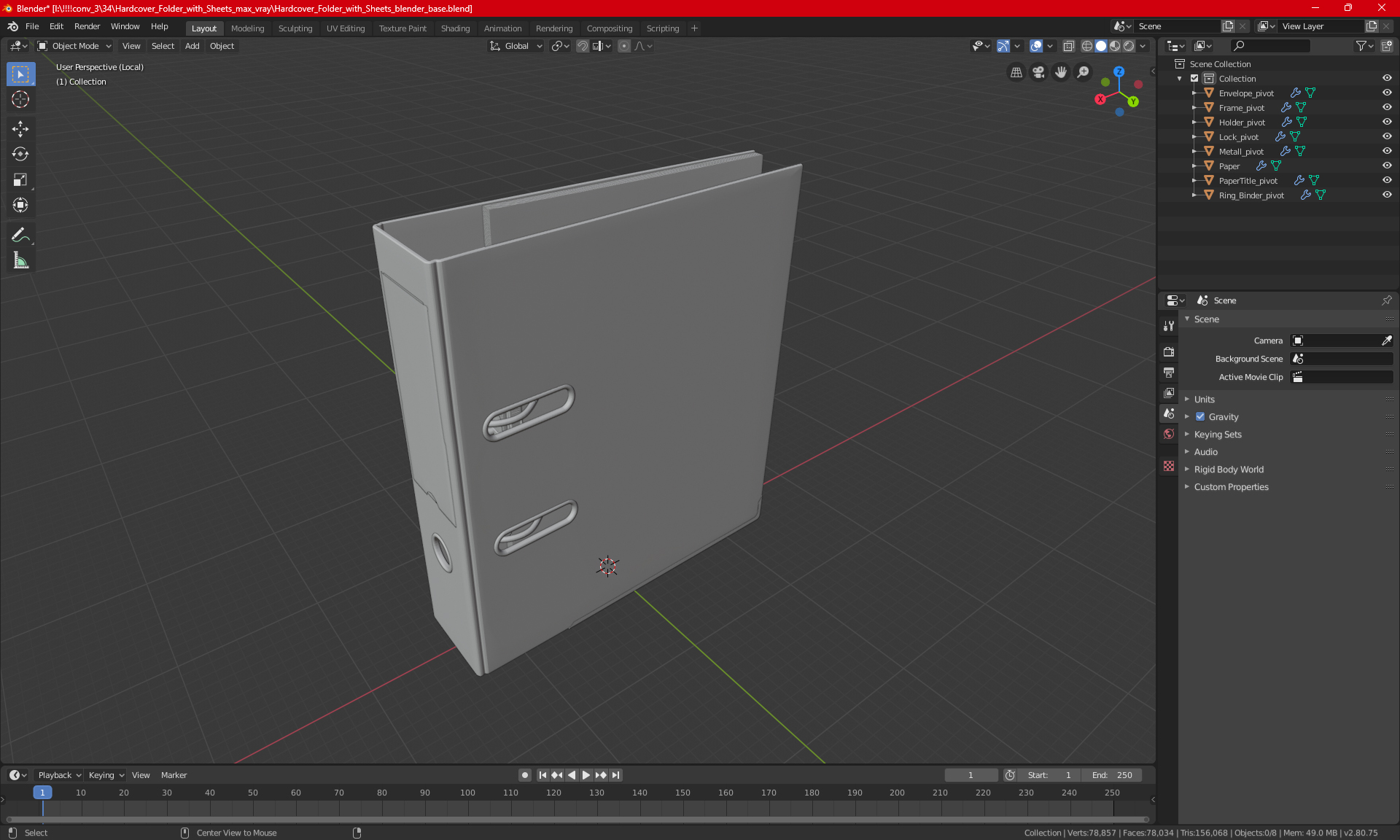1400x840 pixels.
Task: Switch to the Modeling workspace tab
Action: pos(247,28)
